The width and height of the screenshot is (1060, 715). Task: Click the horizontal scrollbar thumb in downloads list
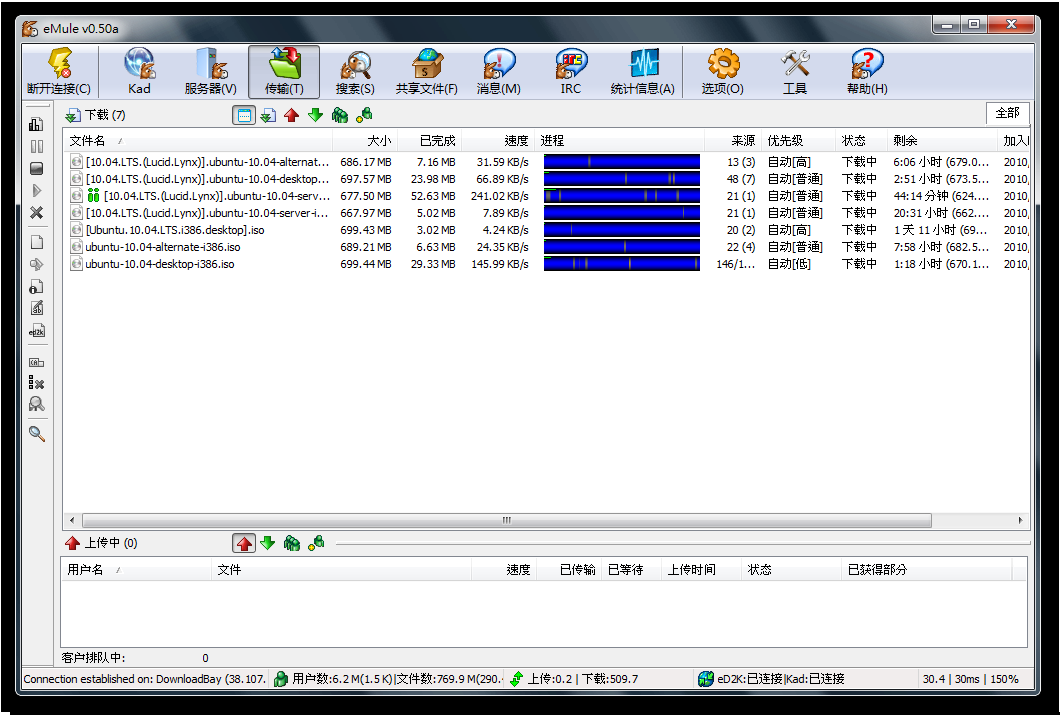tap(506, 520)
